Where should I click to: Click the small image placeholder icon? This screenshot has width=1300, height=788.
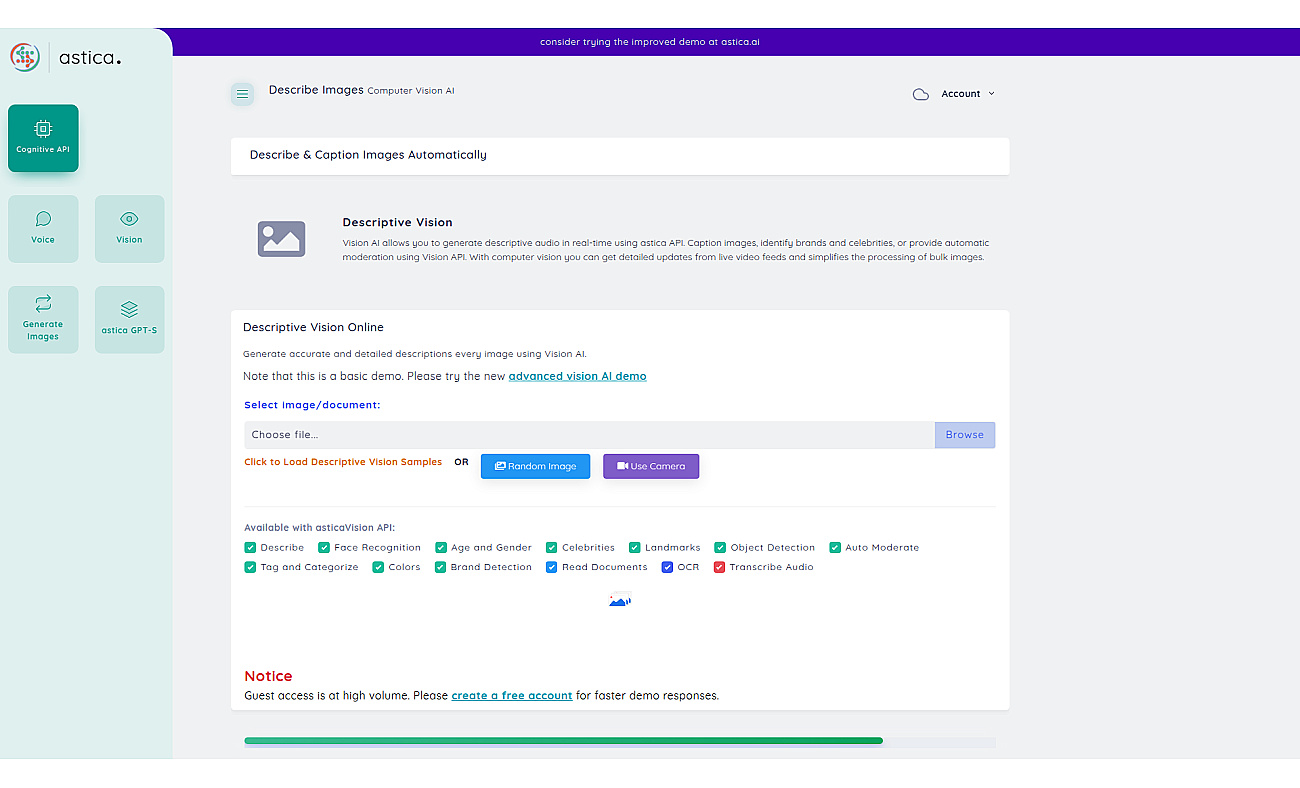coord(620,600)
